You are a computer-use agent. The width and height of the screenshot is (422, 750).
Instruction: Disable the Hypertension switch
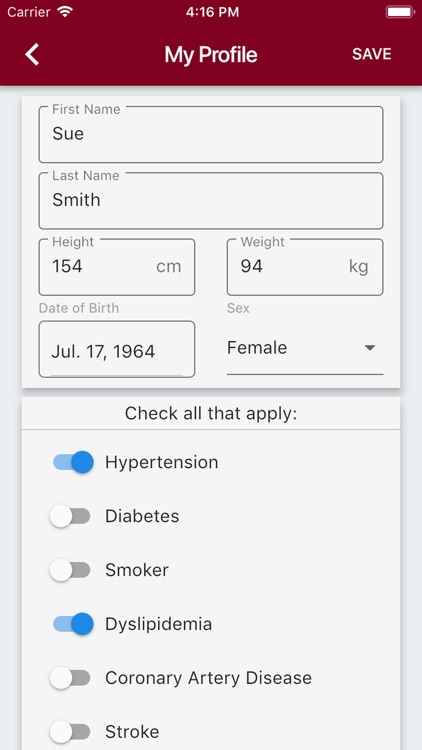(73, 462)
